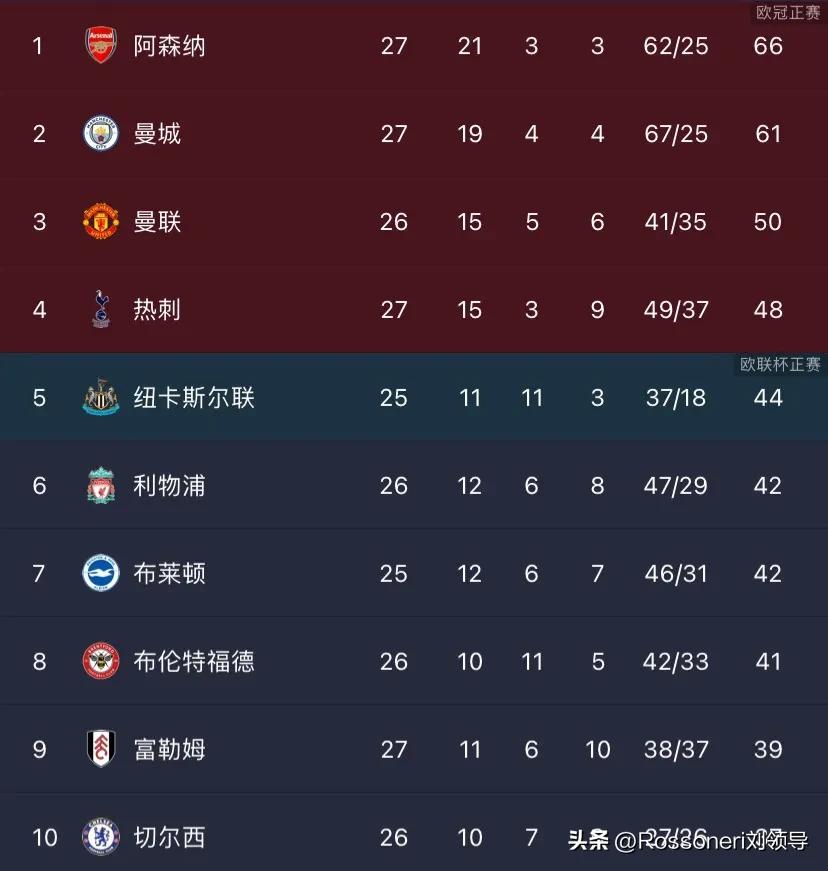Select the 纽卡斯尔联 team name

pos(194,398)
